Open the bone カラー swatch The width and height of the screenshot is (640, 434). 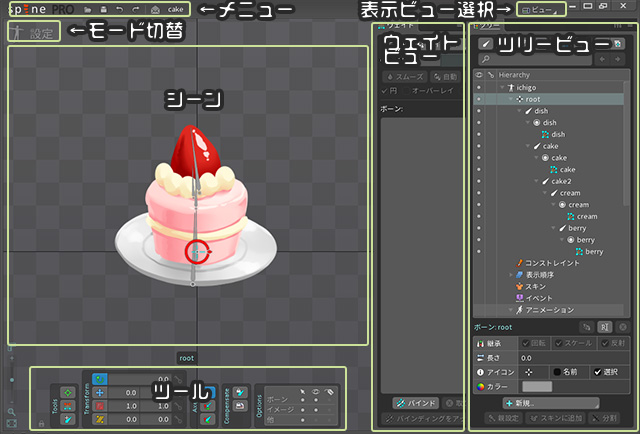537,386
